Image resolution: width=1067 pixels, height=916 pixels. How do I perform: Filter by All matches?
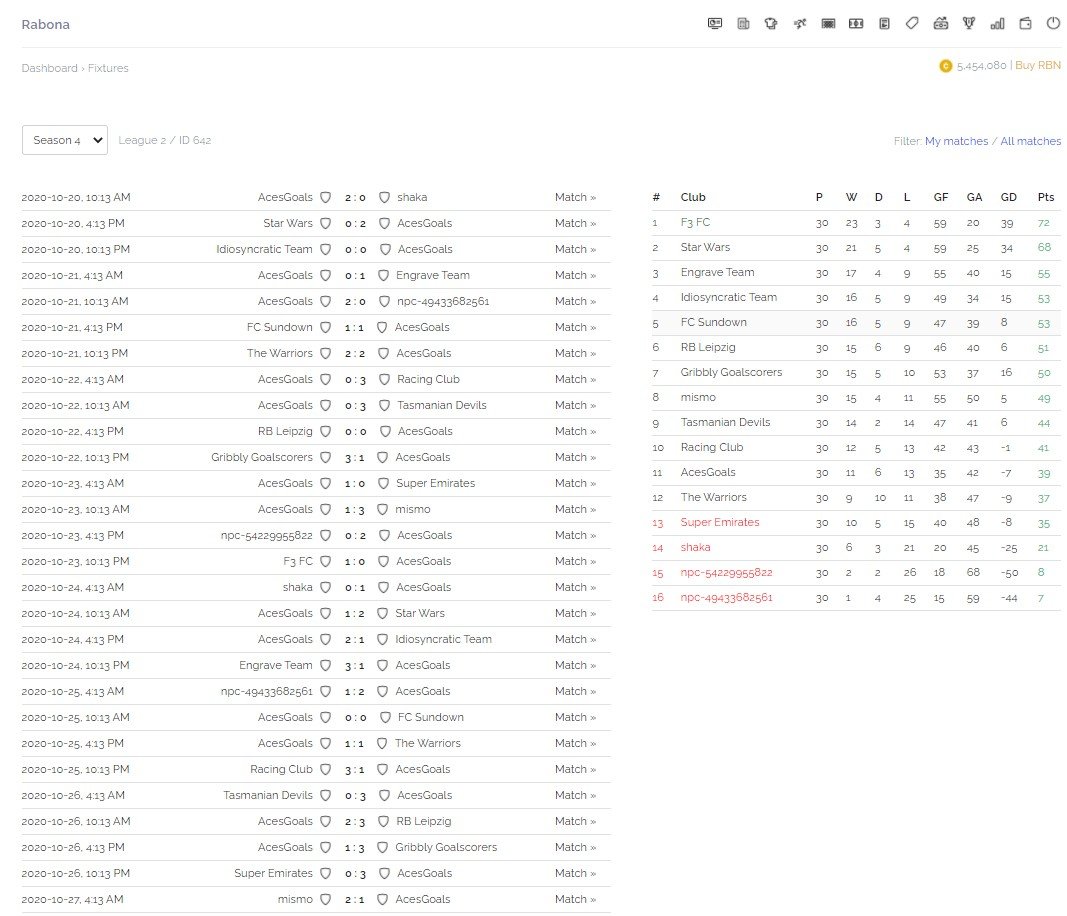[x=1030, y=141]
